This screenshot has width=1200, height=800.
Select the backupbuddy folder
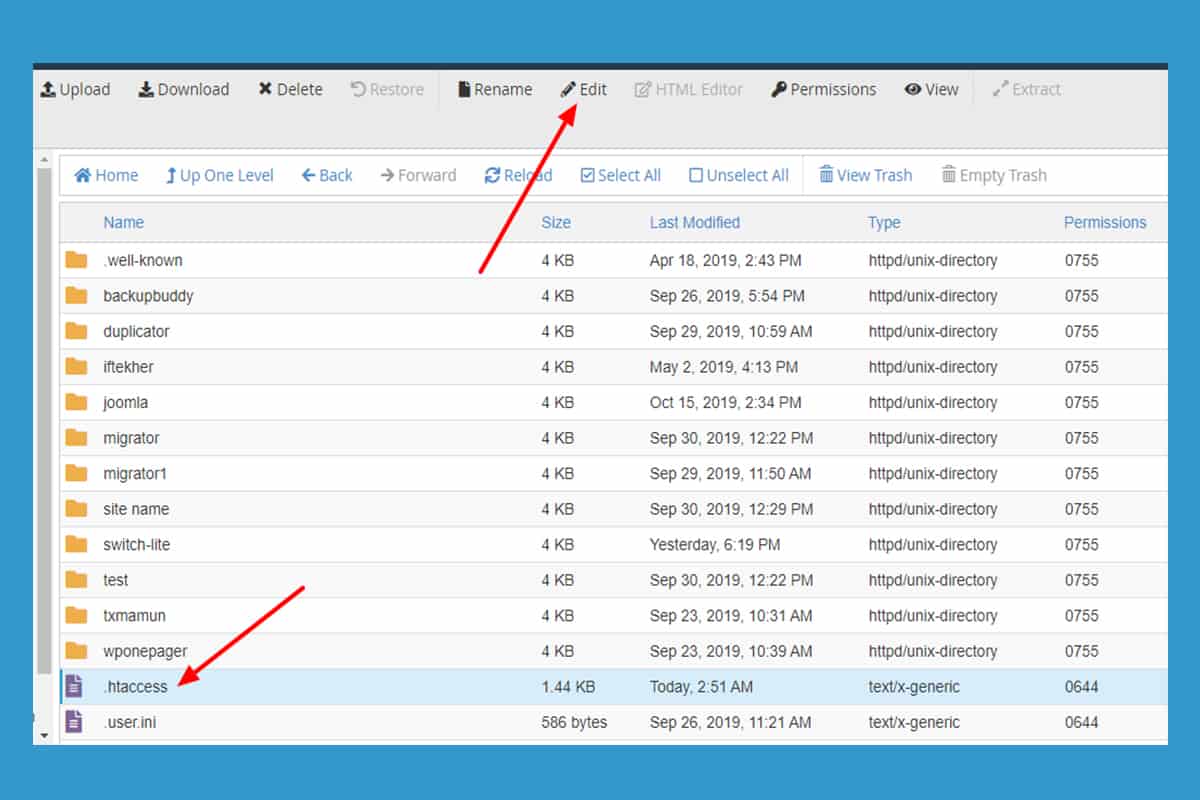click(x=148, y=296)
